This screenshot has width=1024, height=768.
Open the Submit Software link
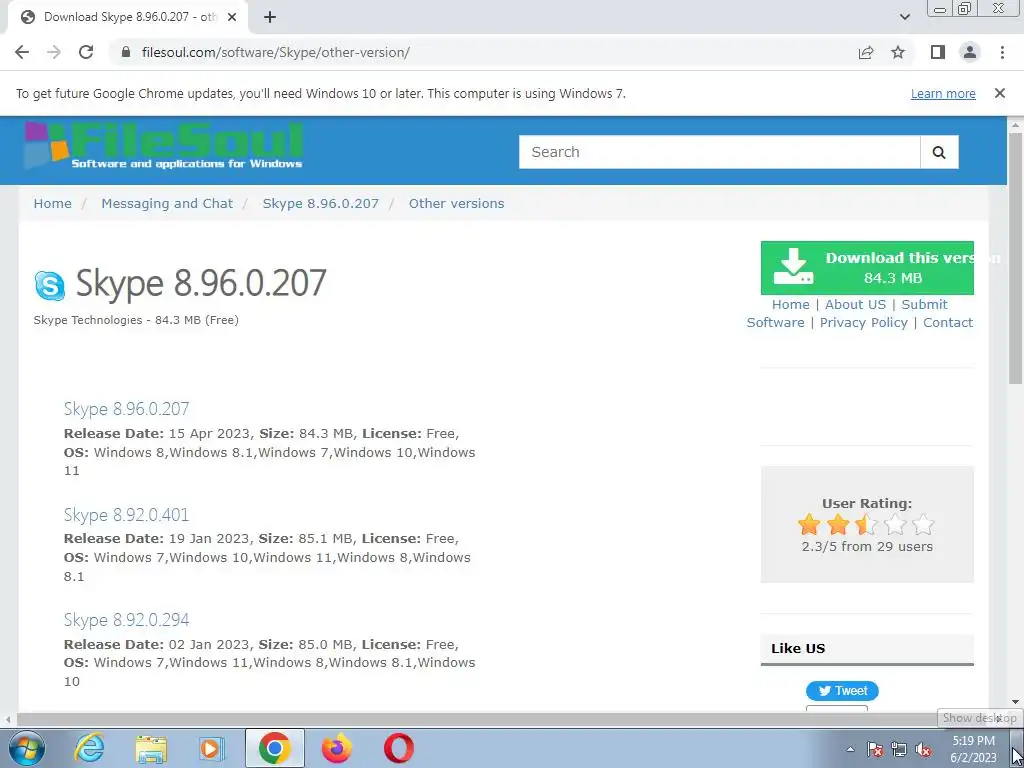pos(924,304)
